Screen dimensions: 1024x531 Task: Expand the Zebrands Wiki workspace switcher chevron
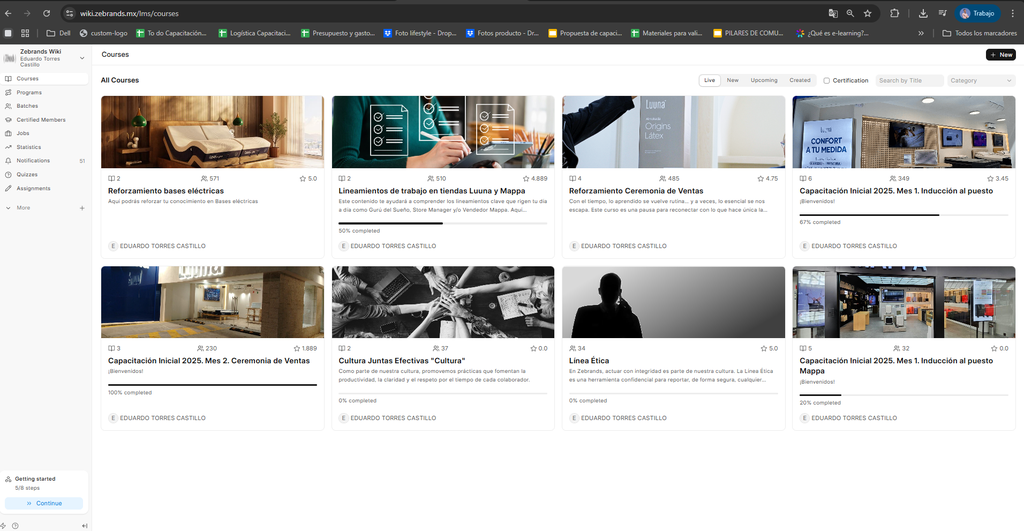(x=82, y=58)
